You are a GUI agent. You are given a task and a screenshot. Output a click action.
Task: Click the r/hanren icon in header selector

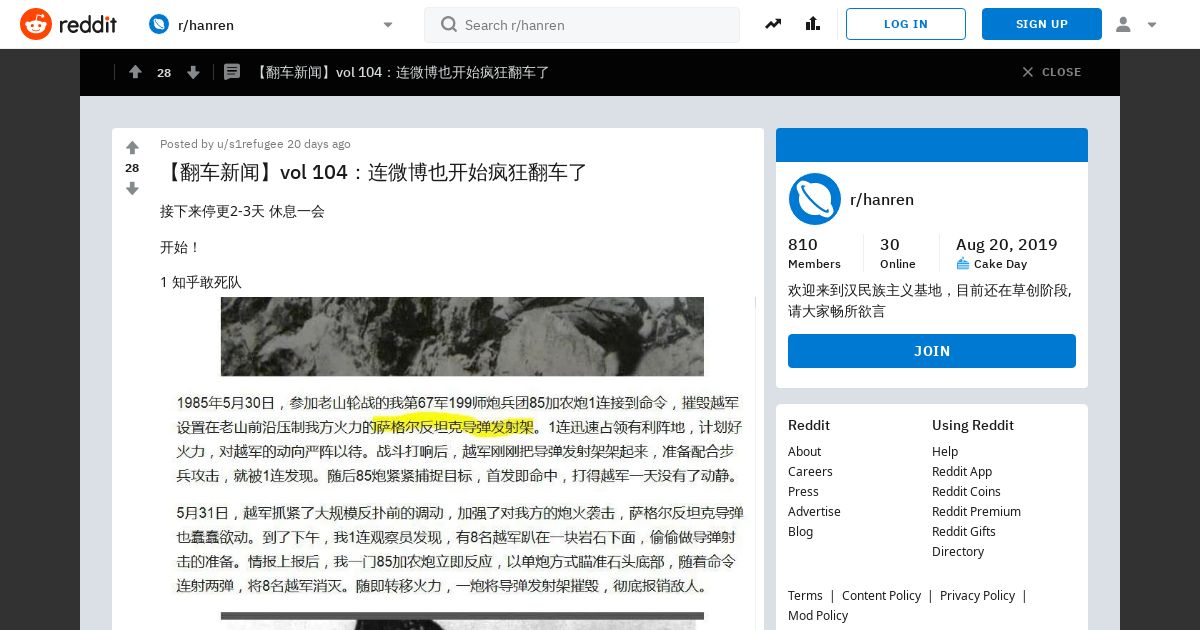[159, 24]
